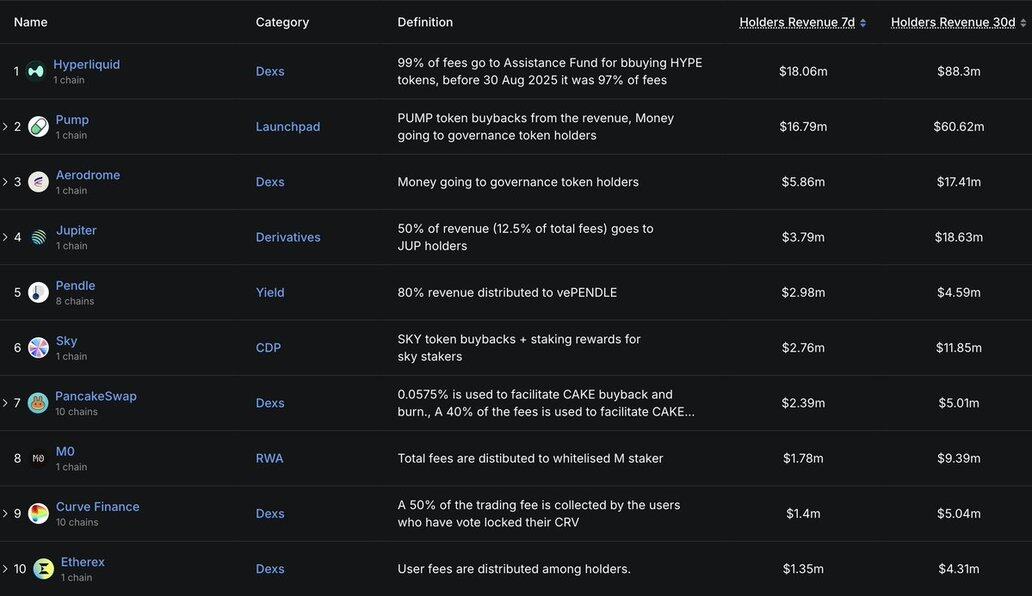Expand the Aerodrome row chevron
Screen dimensions: 1032x596
click(x=5, y=182)
